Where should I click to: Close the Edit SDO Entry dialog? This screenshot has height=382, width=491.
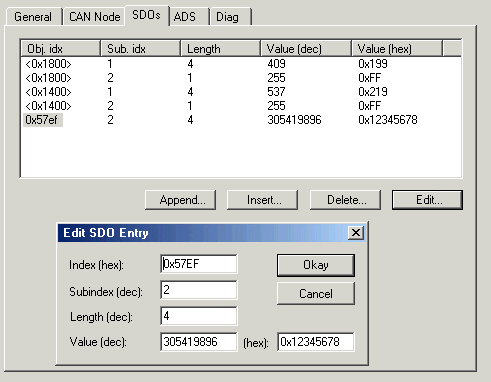[356, 233]
